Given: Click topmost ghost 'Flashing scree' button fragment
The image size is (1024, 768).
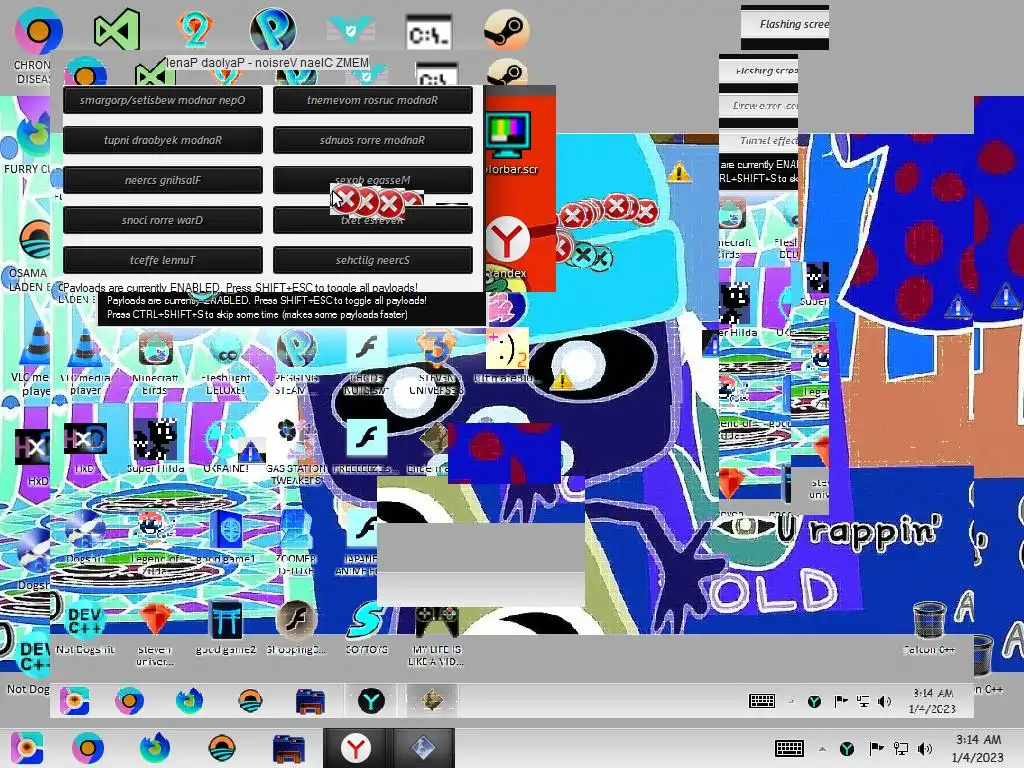Looking at the screenshot, I should pyautogui.click(x=785, y=24).
